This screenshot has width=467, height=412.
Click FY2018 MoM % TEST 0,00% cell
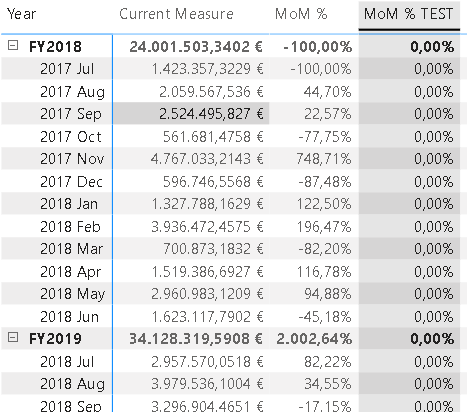(432, 47)
